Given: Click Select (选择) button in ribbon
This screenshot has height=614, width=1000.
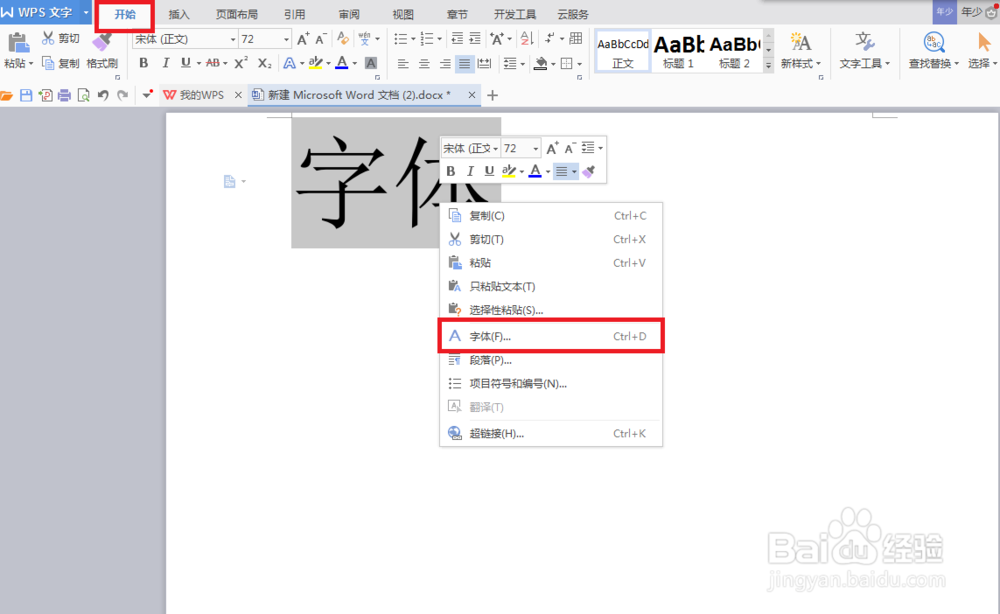Looking at the screenshot, I should 983,51.
